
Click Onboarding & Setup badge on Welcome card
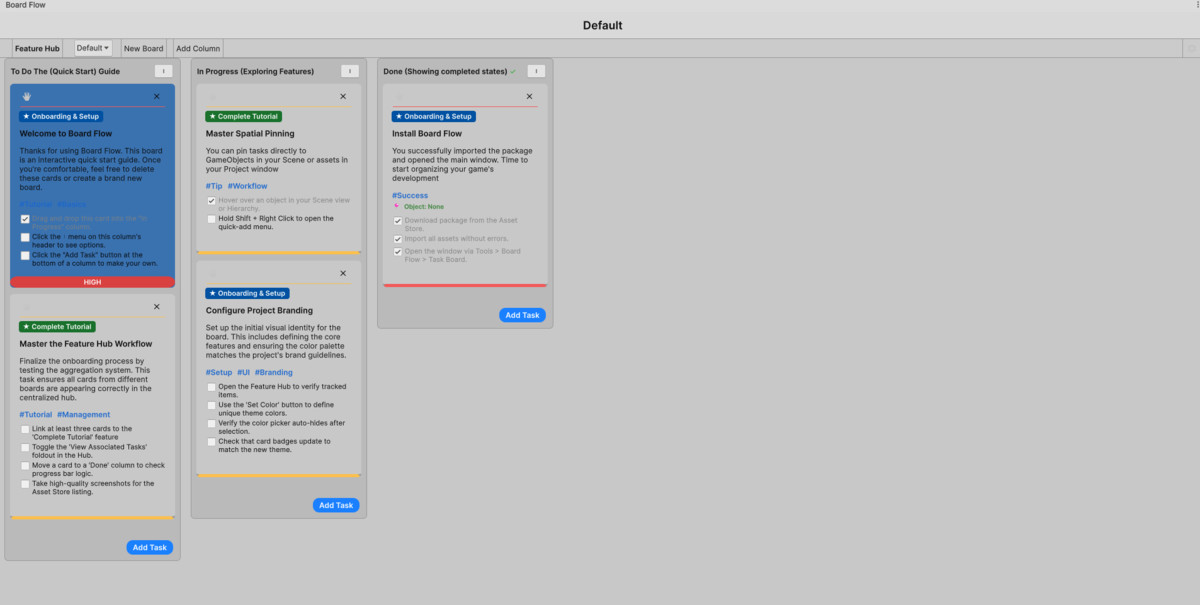tap(61, 116)
